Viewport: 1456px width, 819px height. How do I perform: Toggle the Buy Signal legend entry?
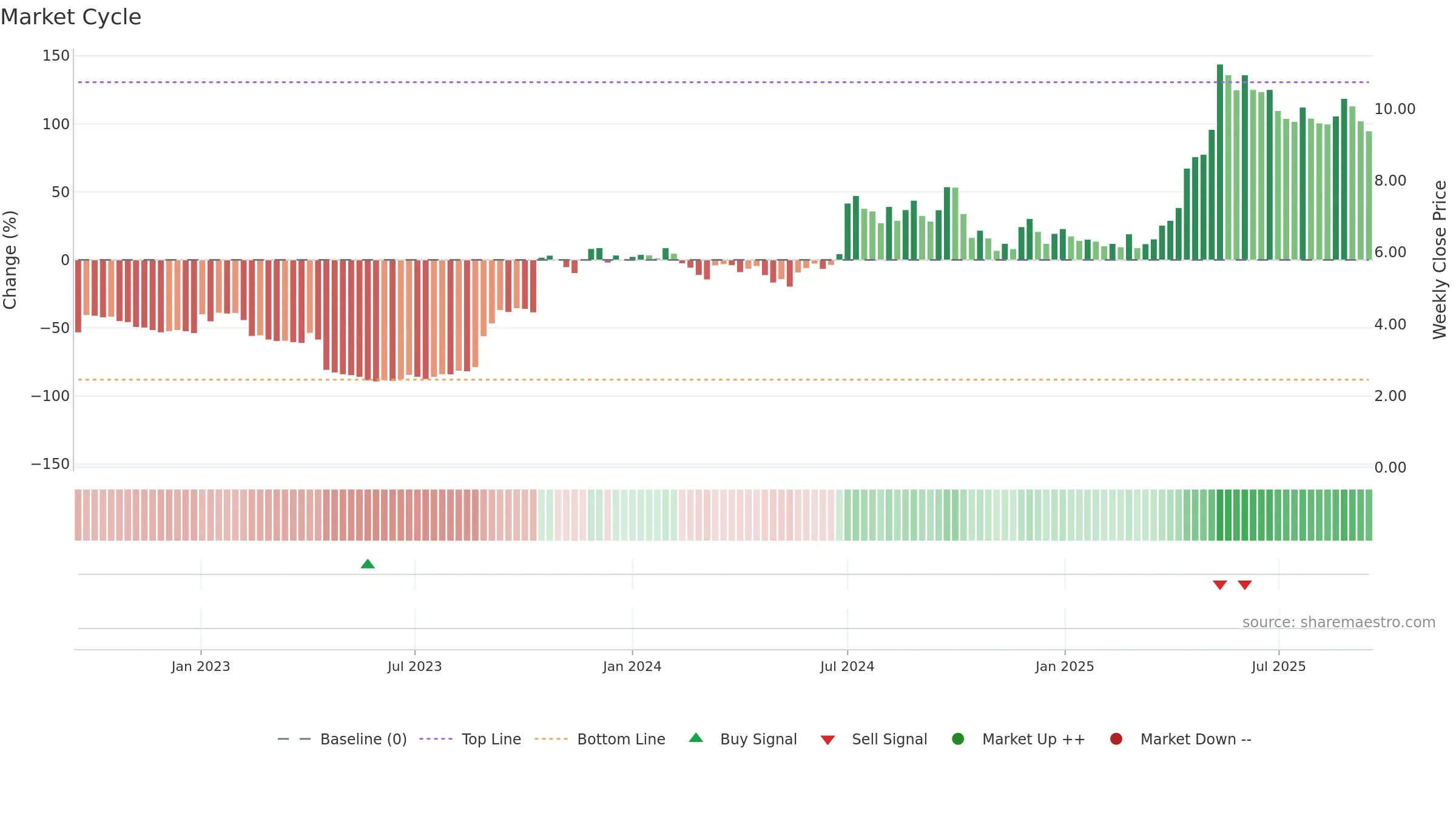coord(743,739)
